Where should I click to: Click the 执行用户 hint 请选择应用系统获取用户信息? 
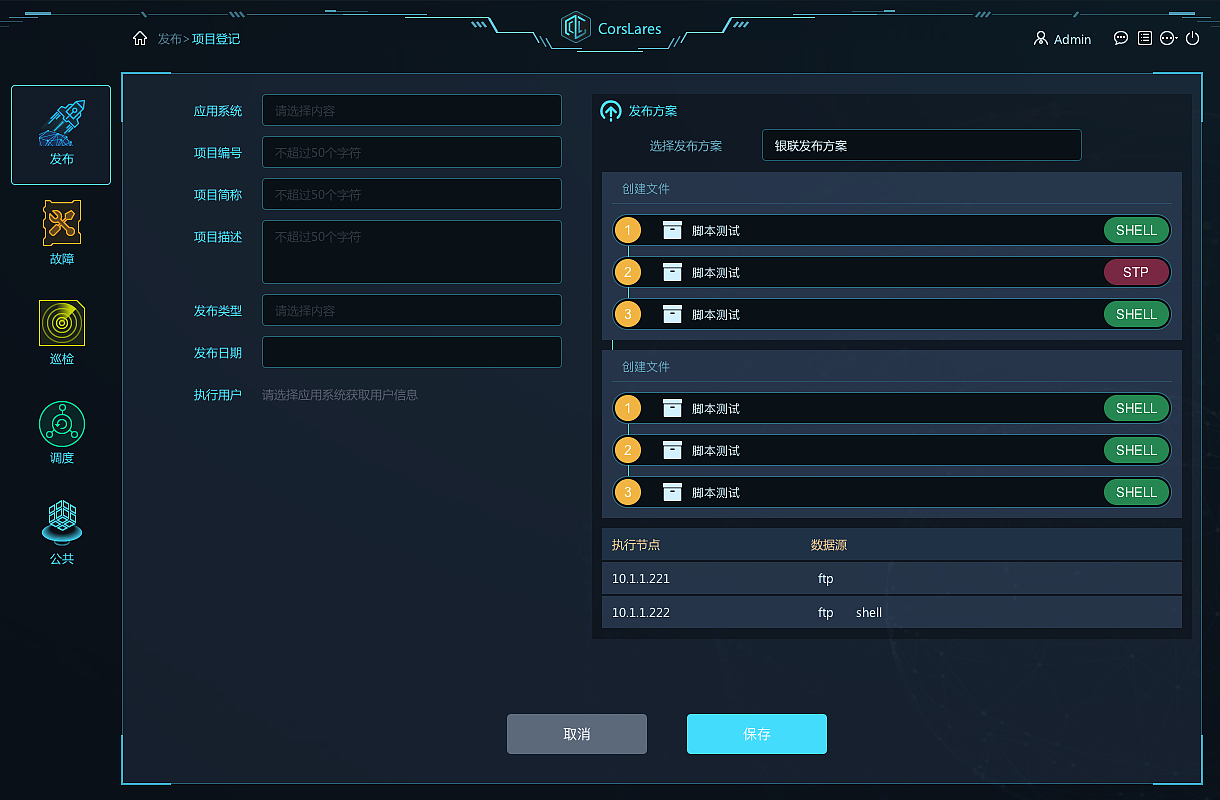pyautogui.click(x=340, y=395)
